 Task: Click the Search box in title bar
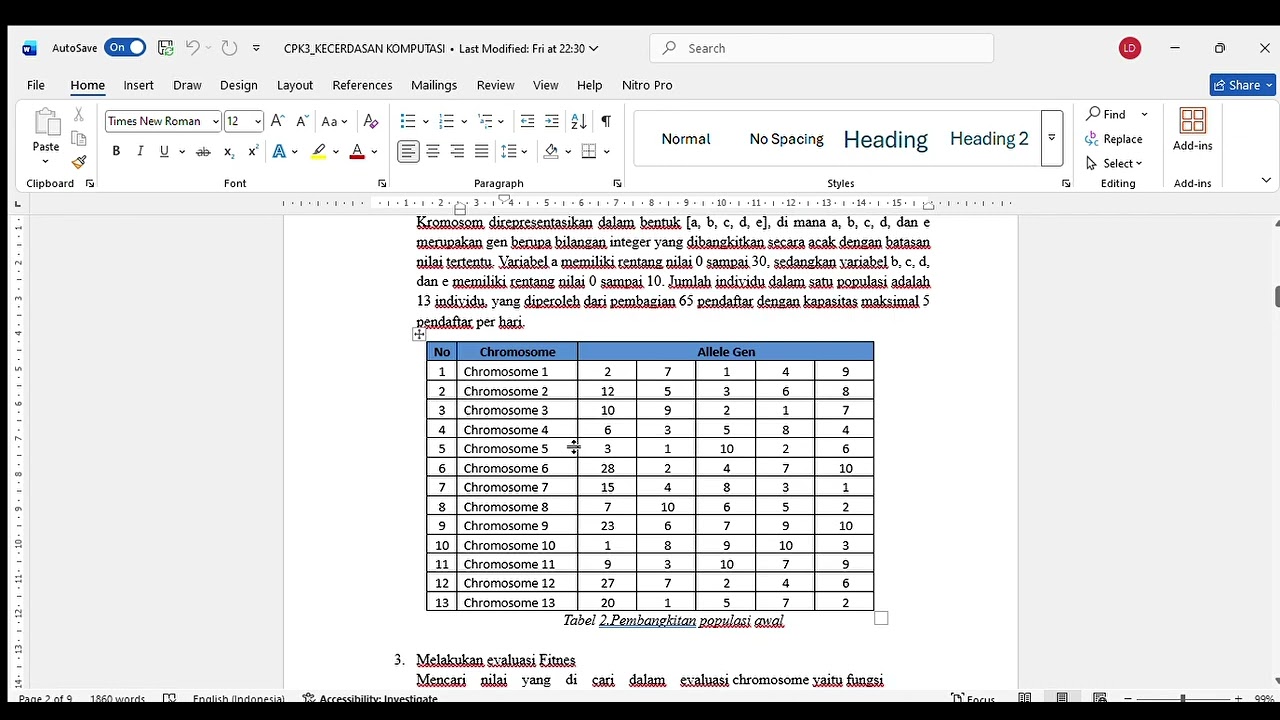tap(821, 48)
